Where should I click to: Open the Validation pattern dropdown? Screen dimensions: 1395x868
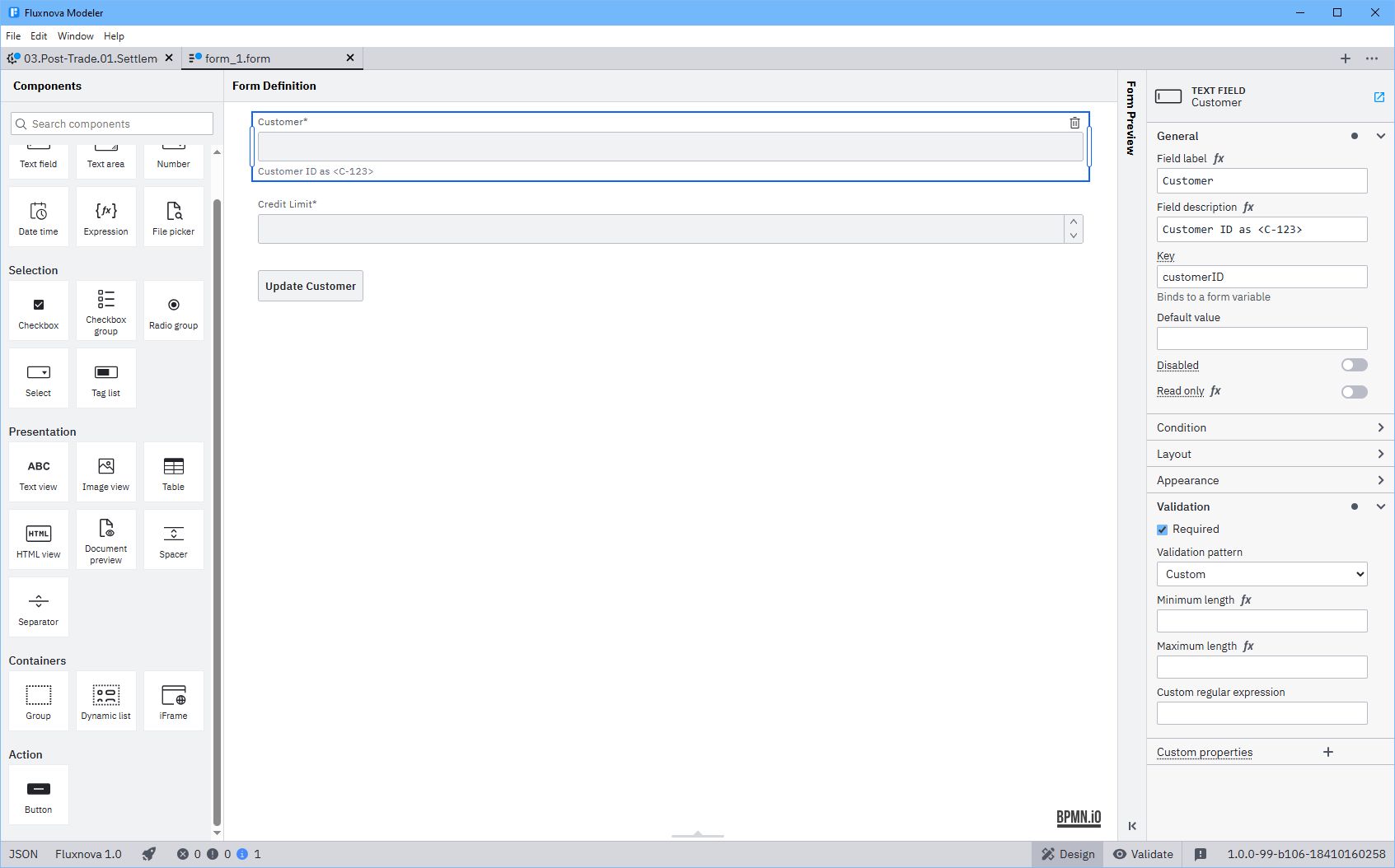(1262, 574)
